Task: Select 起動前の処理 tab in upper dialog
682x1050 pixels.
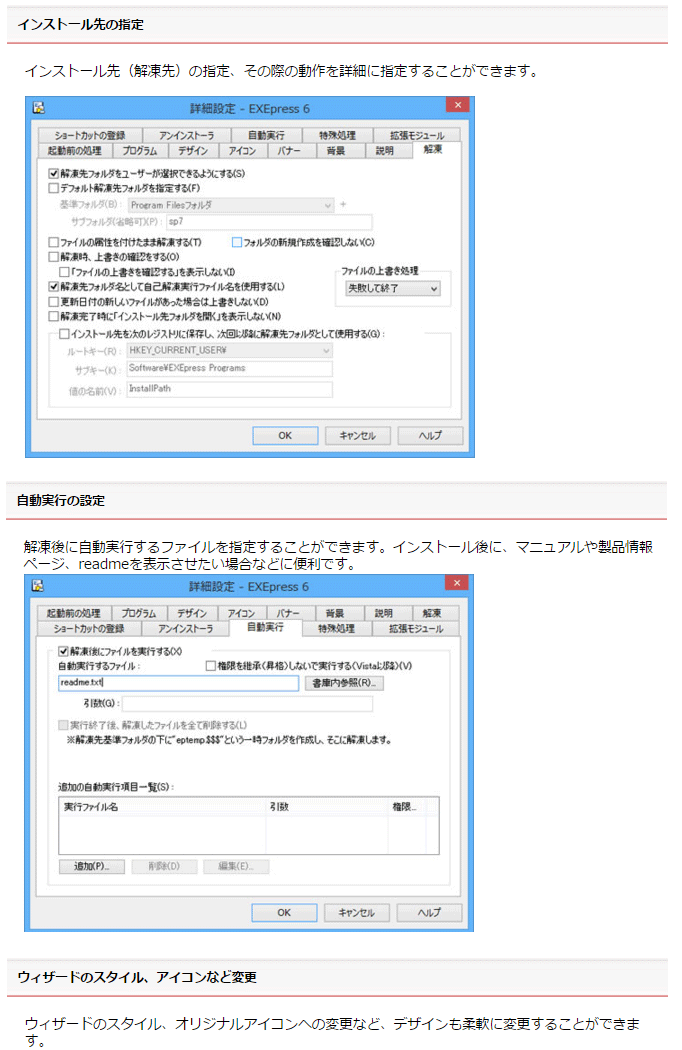Action: (x=74, y=151)
